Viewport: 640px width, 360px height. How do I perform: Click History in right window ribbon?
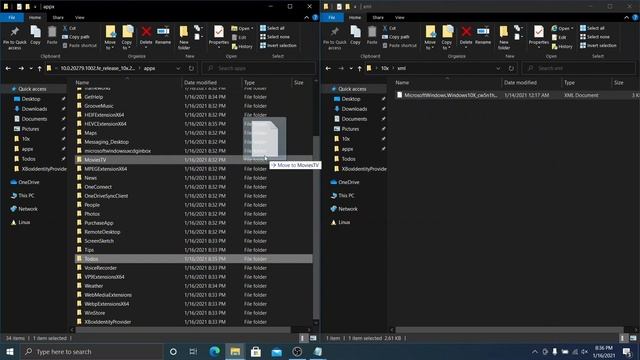click(562, 46)
